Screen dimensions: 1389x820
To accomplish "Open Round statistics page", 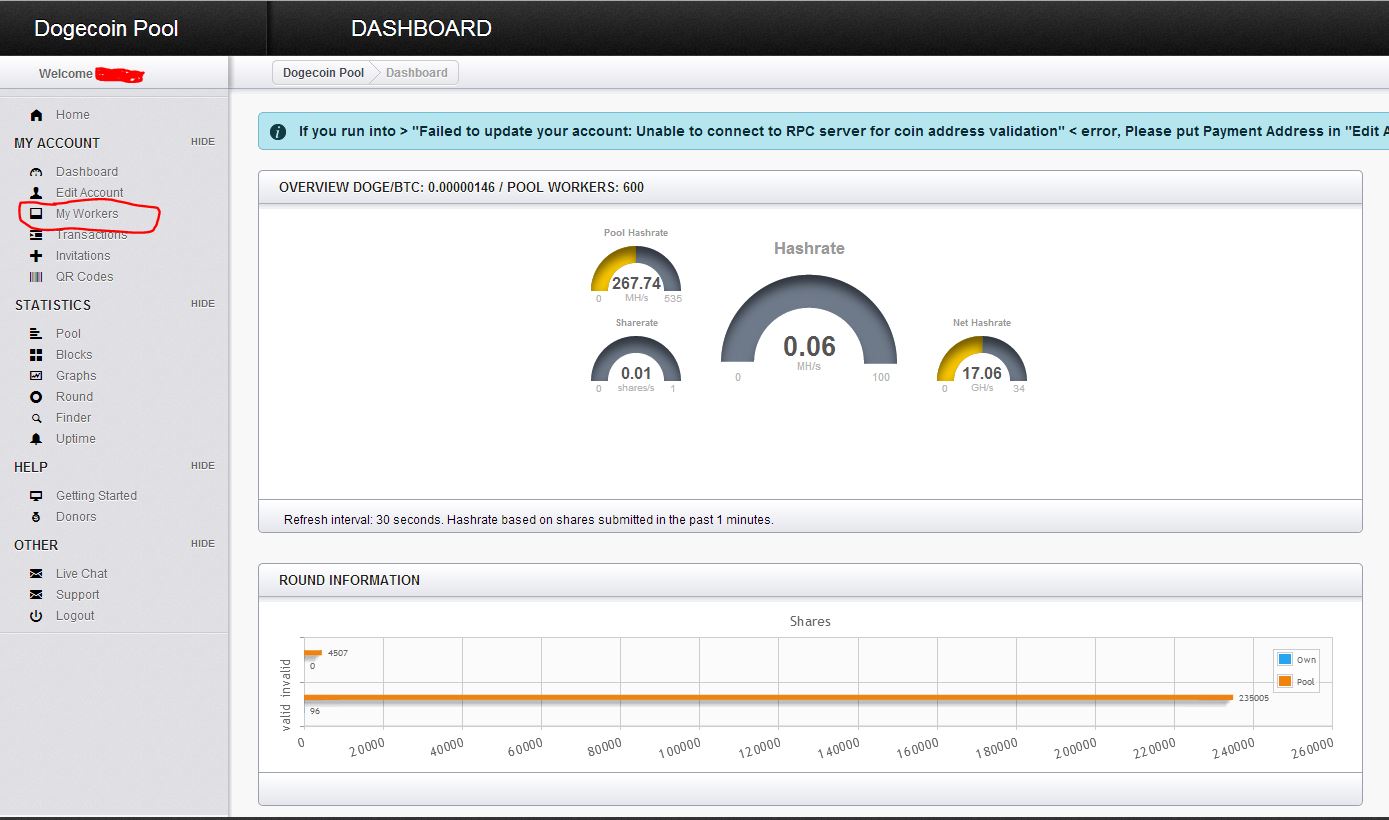I will click(x=74, y=397).
